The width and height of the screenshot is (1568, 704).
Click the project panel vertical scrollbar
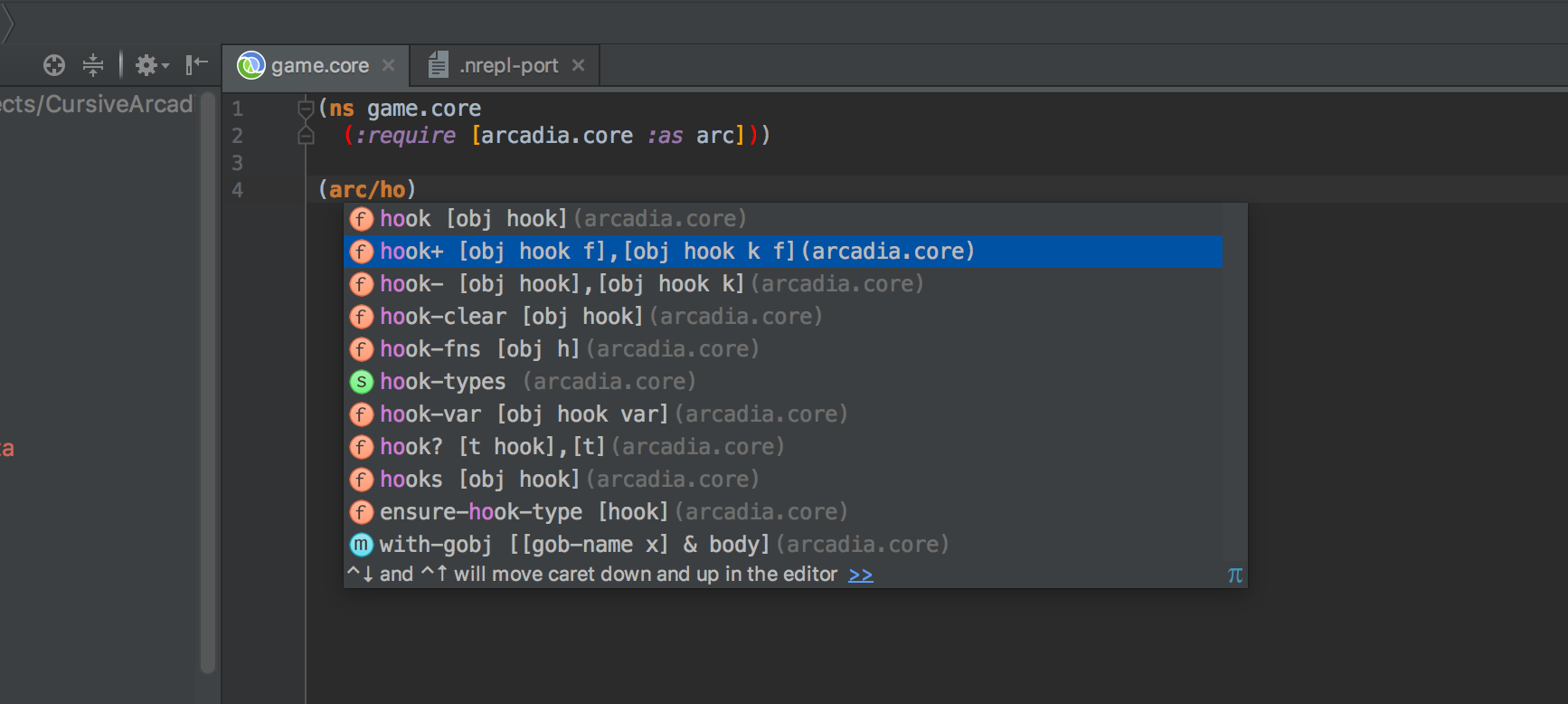[x=208, y=385]
